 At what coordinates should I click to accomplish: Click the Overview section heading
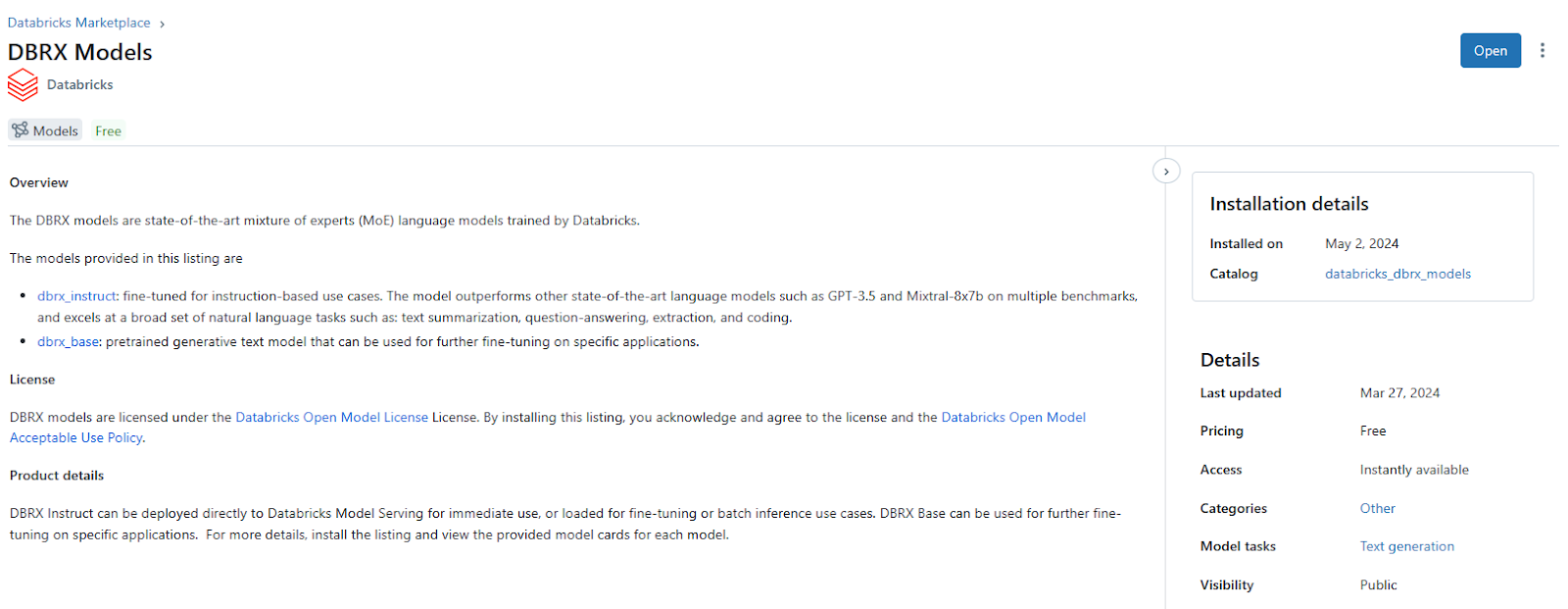point(39,183)
